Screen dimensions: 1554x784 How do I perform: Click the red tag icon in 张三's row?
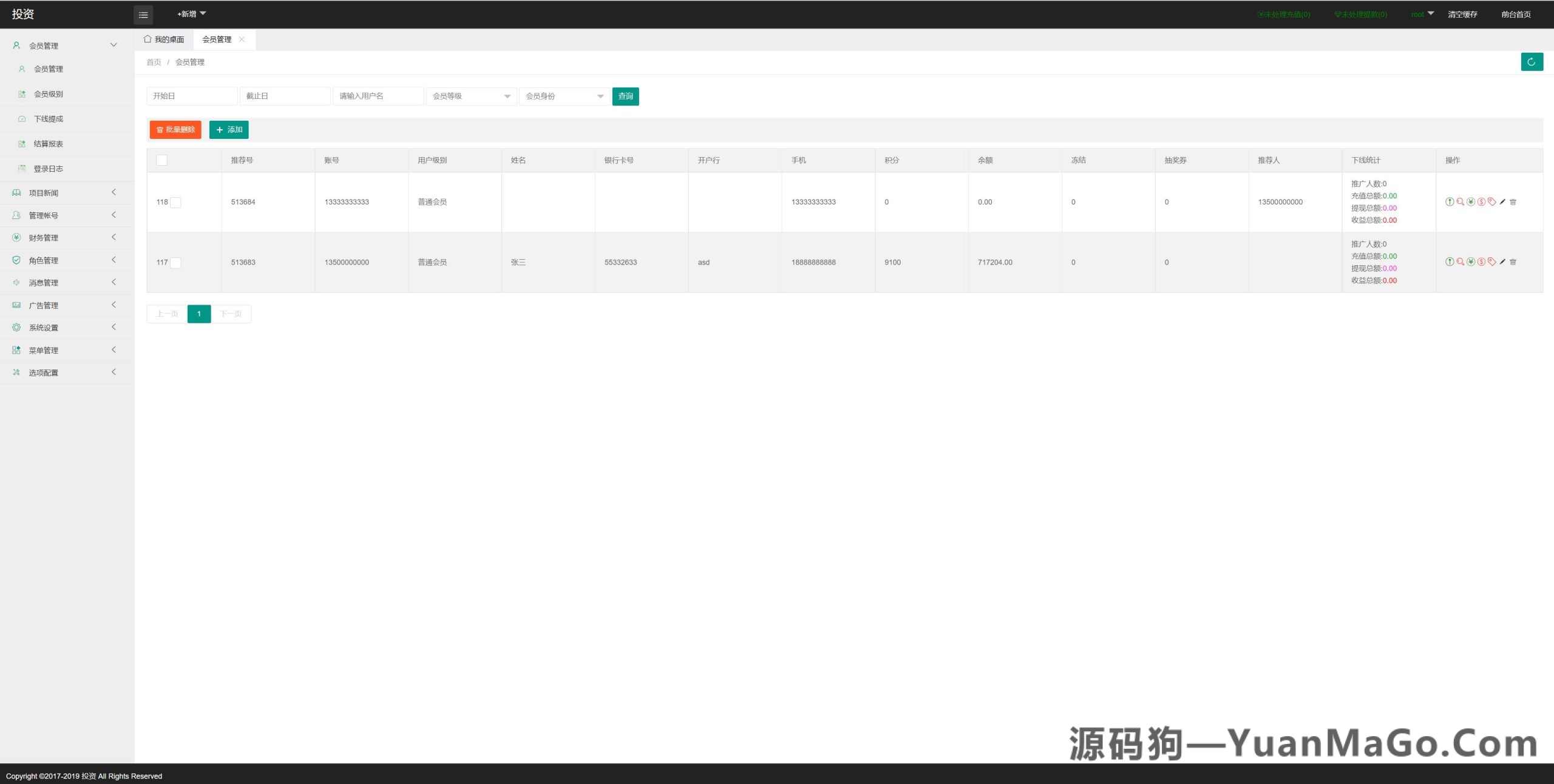point(1491,262)
